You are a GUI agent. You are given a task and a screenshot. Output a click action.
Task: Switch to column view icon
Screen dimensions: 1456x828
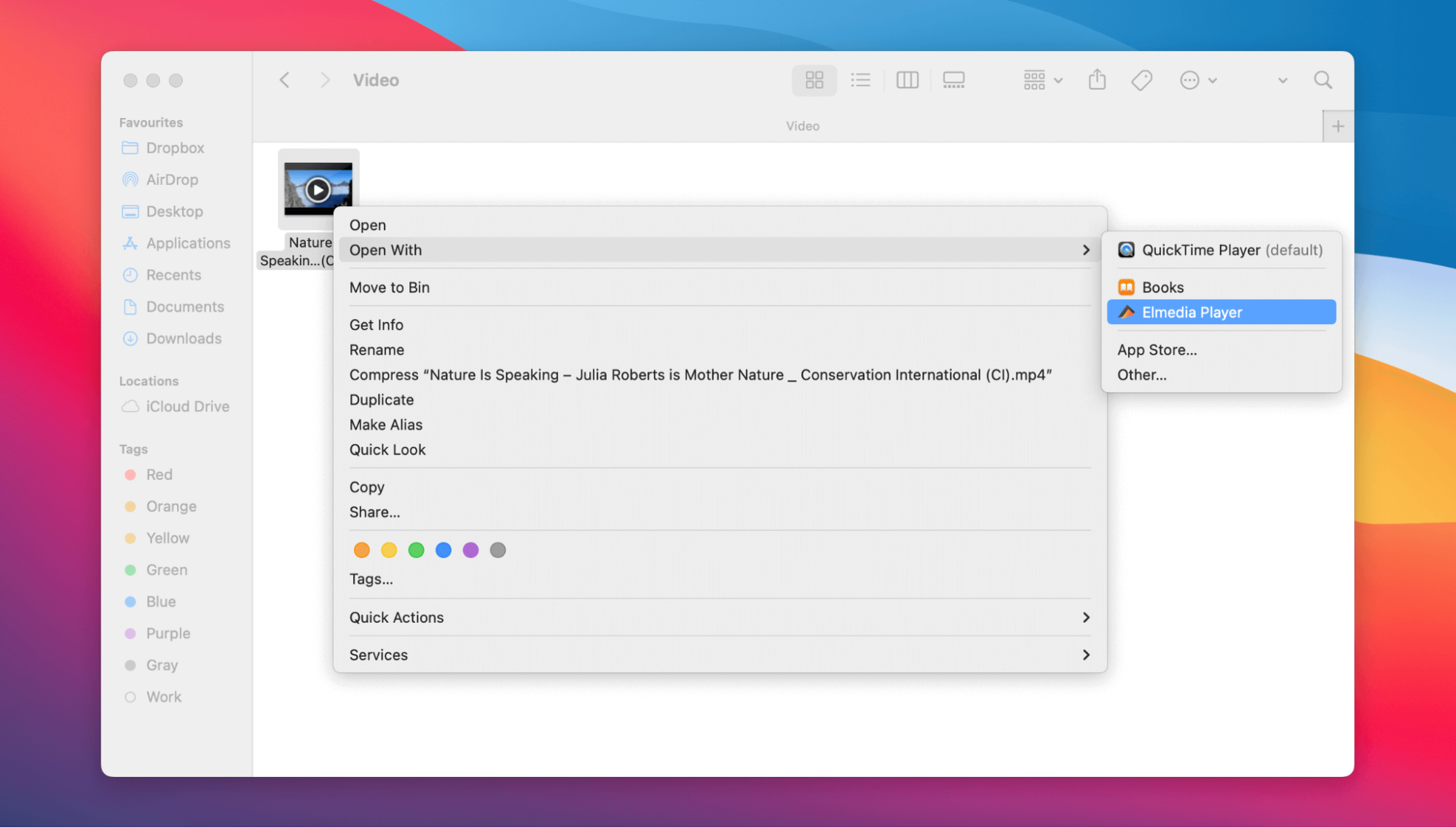pos(907,80)
